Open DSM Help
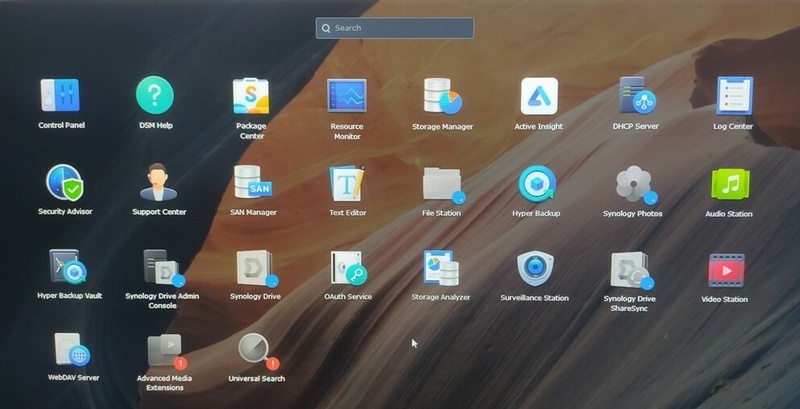Image resolution: width=800 pixels, height=409 pixels. (x=155, y=95)
